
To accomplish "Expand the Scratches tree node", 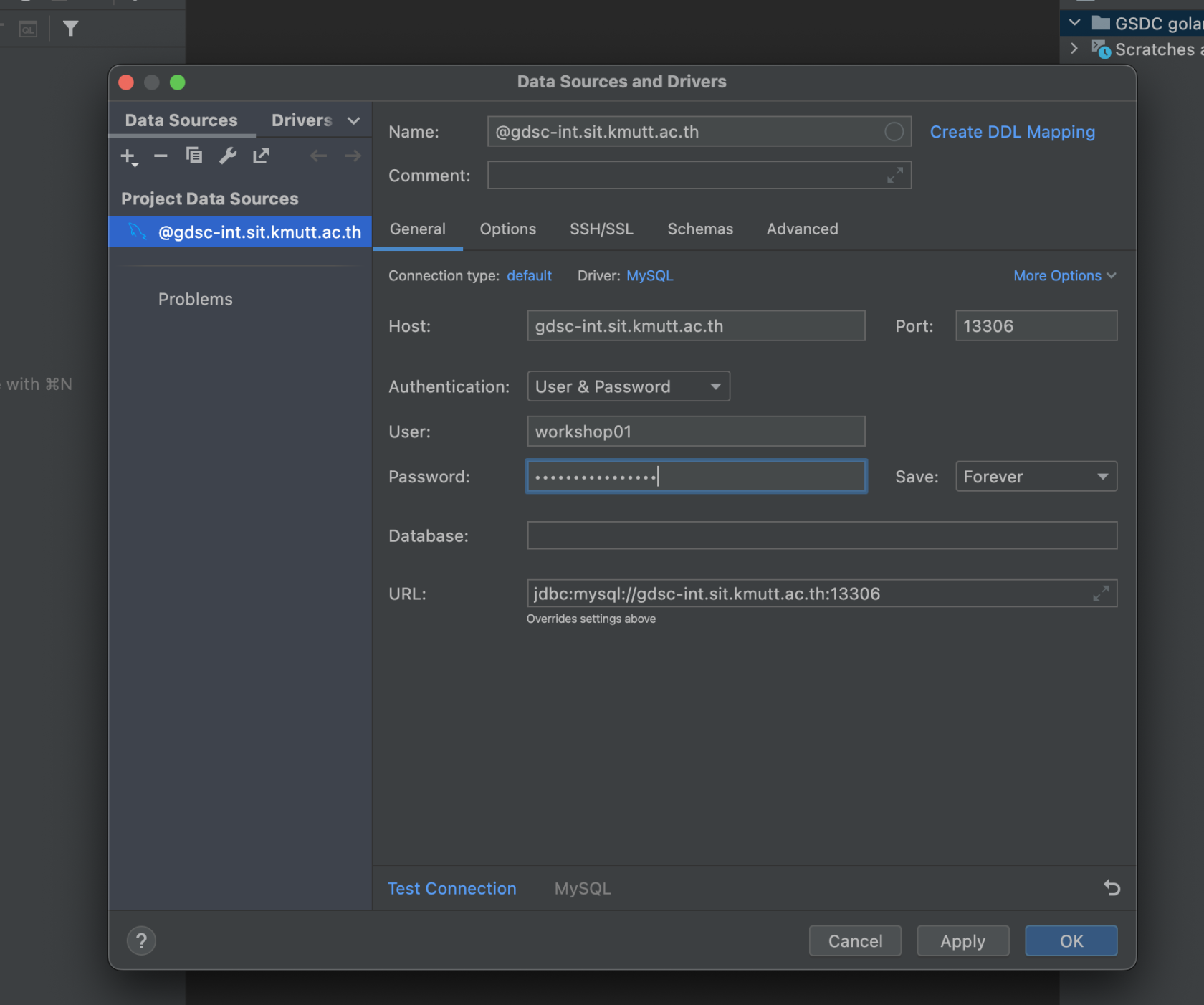I will point(1074,49).
